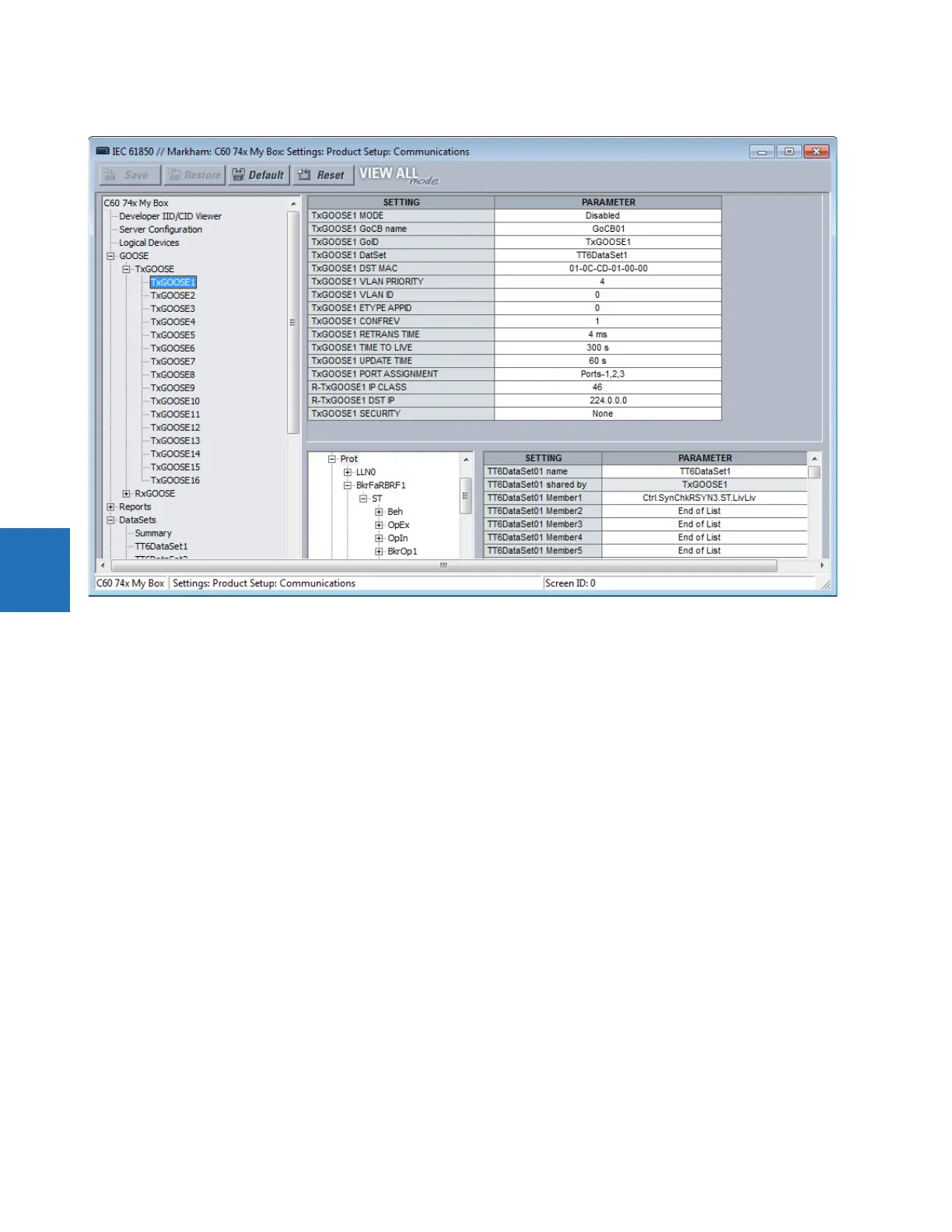Click the UPDATE TIME value 60 s
Image resolution: width=952 pixels, height=1232 pixels.
tap(608, 361)
